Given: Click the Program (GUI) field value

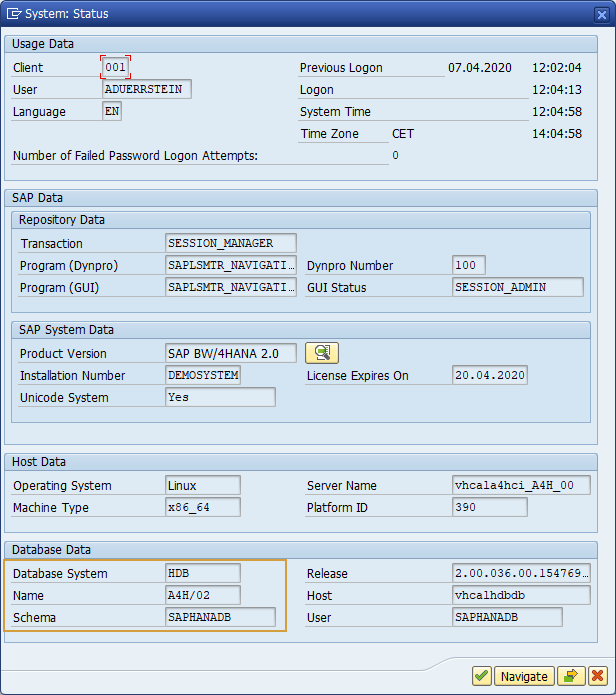Looking at the screenshot, I should point(231,287).
